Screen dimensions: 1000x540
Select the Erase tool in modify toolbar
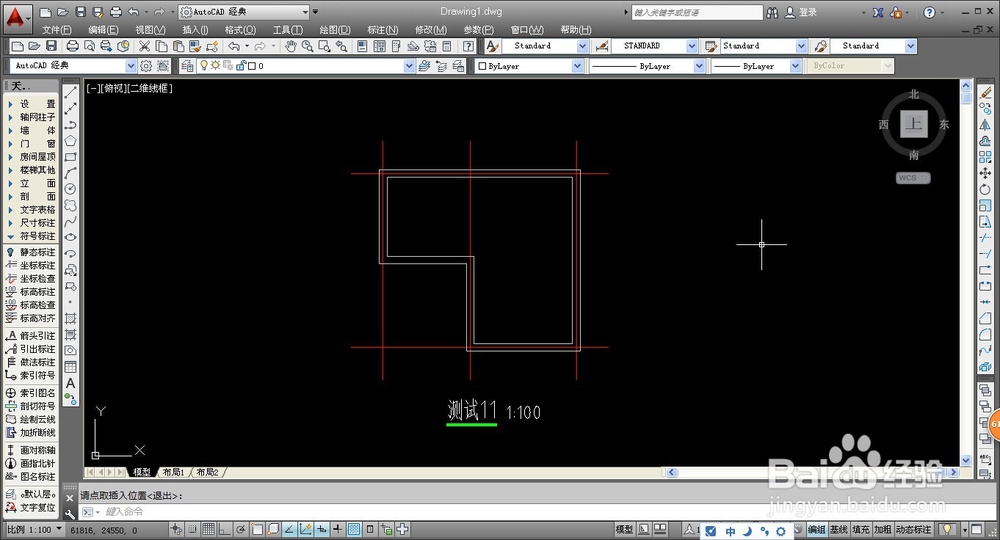[985, 93]
